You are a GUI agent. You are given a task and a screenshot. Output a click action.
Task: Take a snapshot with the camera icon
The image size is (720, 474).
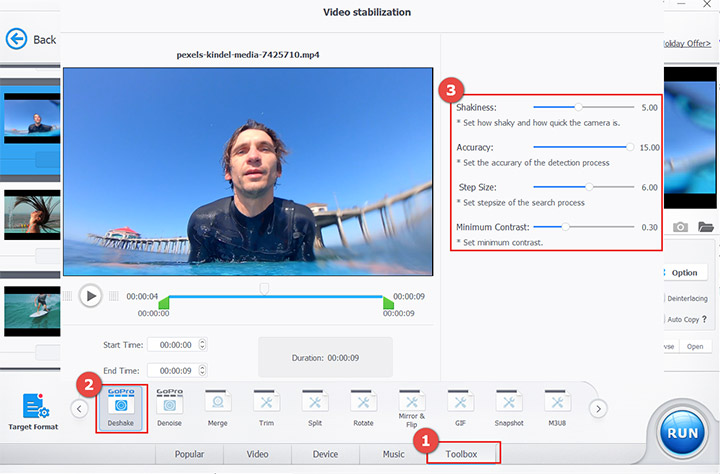(x=681, y=227)
